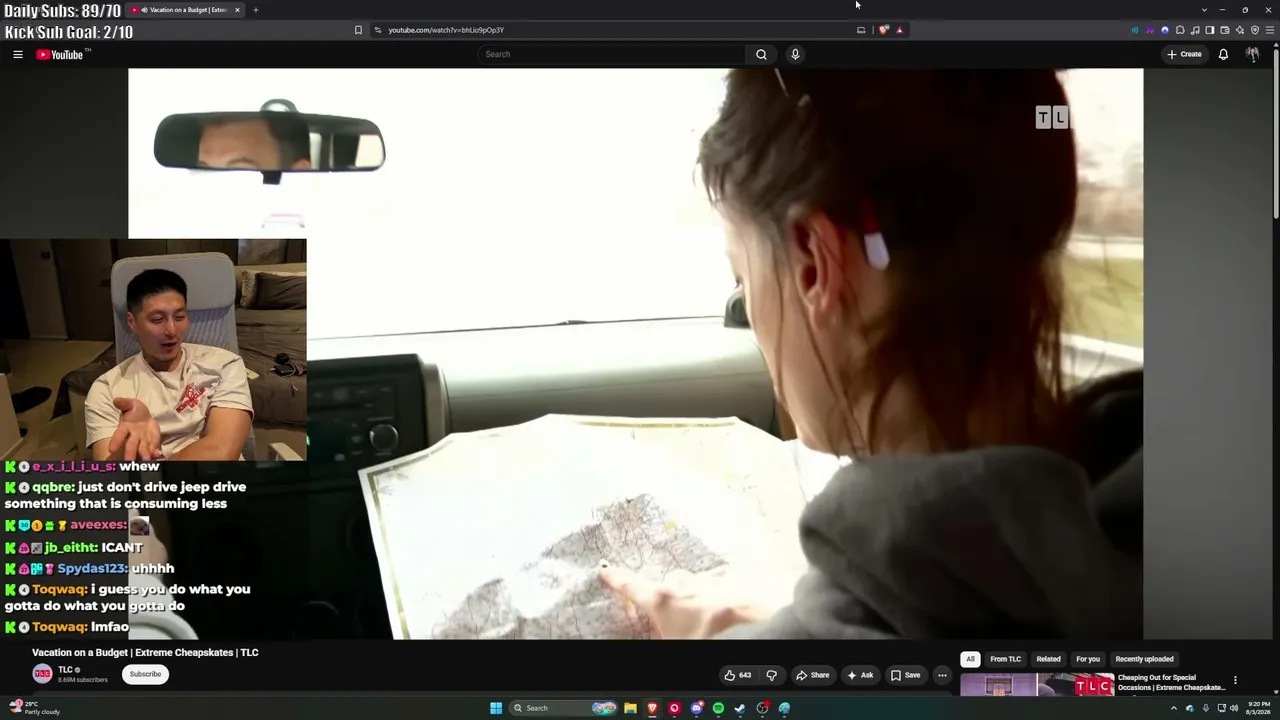Click the Windows taskbar search box
The image size is (1280, 720).
click(x=563, y=708)
